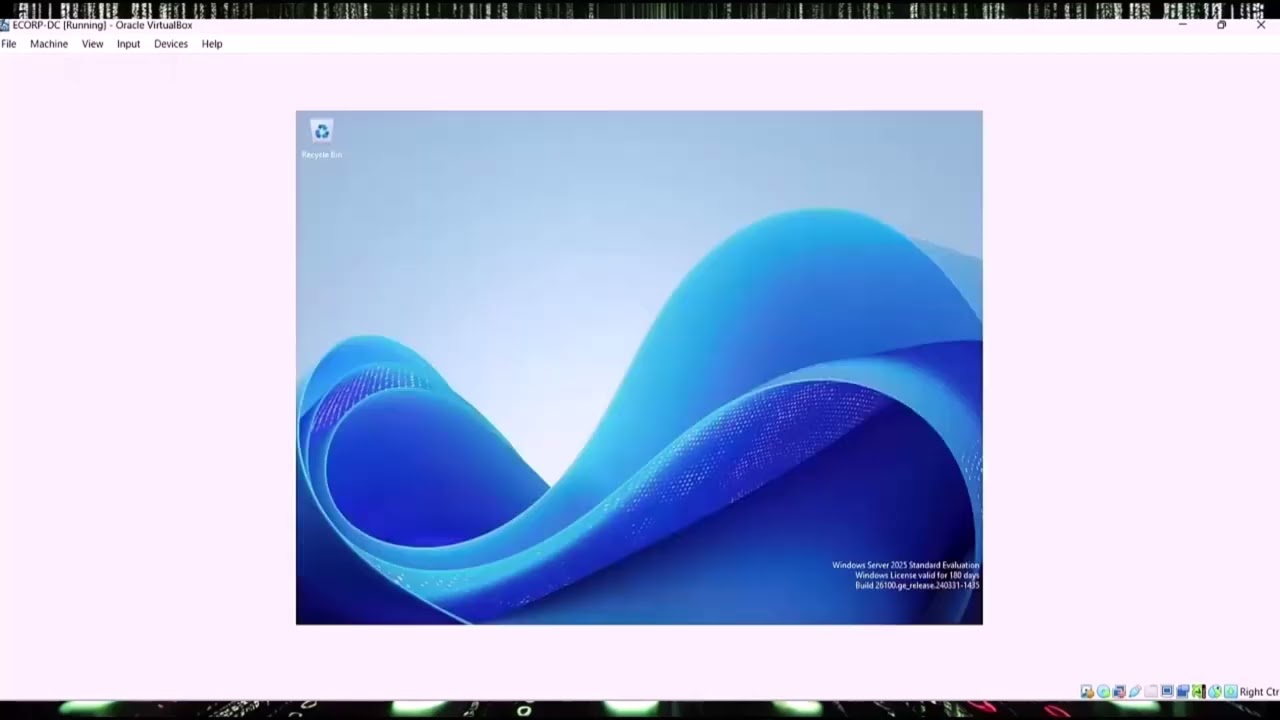Minimize the ECORP-DC VirtualBox window
The height and width of the screenshot is (720, 1280).
pos(1183,25)
